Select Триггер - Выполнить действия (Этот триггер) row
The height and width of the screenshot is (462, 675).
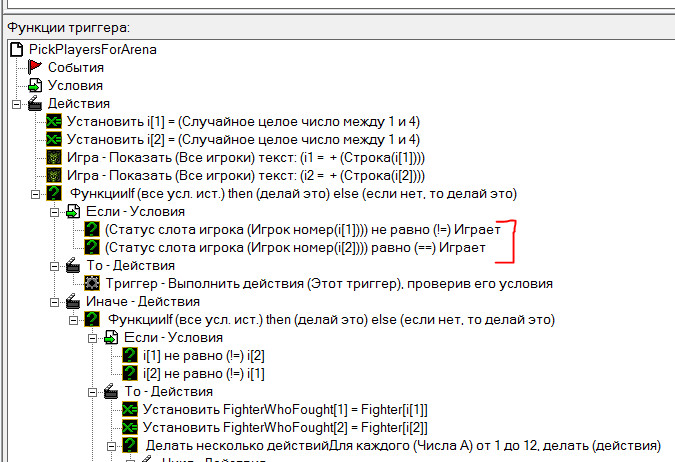[x=329, y=283]
